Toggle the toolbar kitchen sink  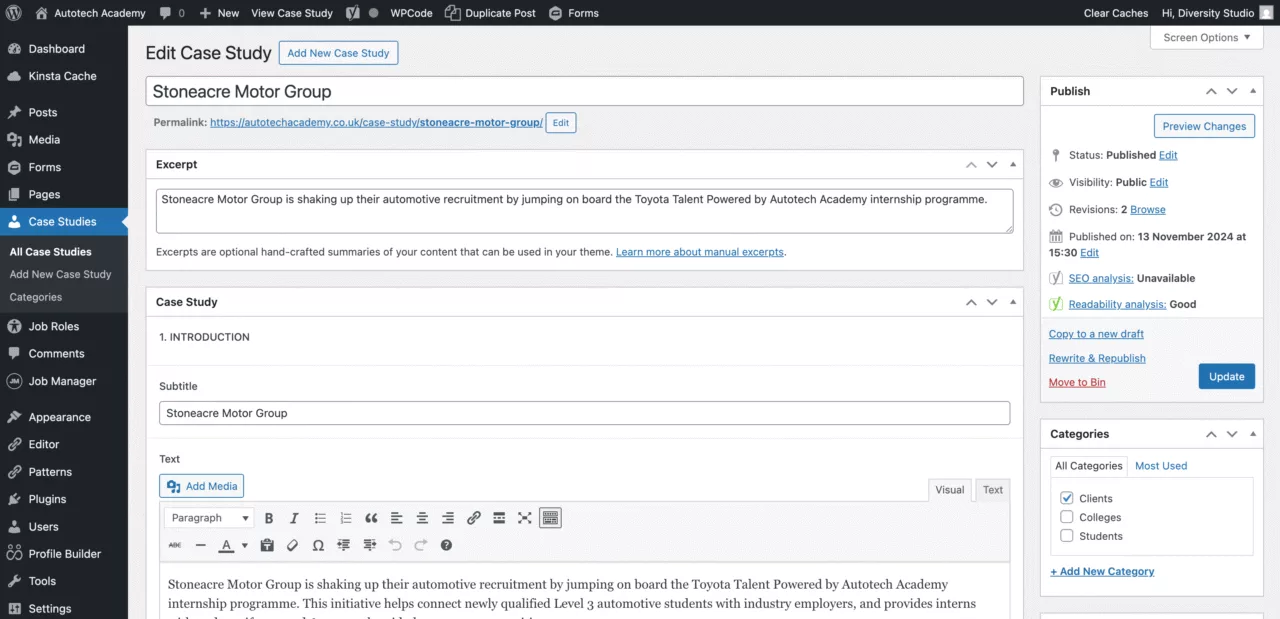point(550,518)
